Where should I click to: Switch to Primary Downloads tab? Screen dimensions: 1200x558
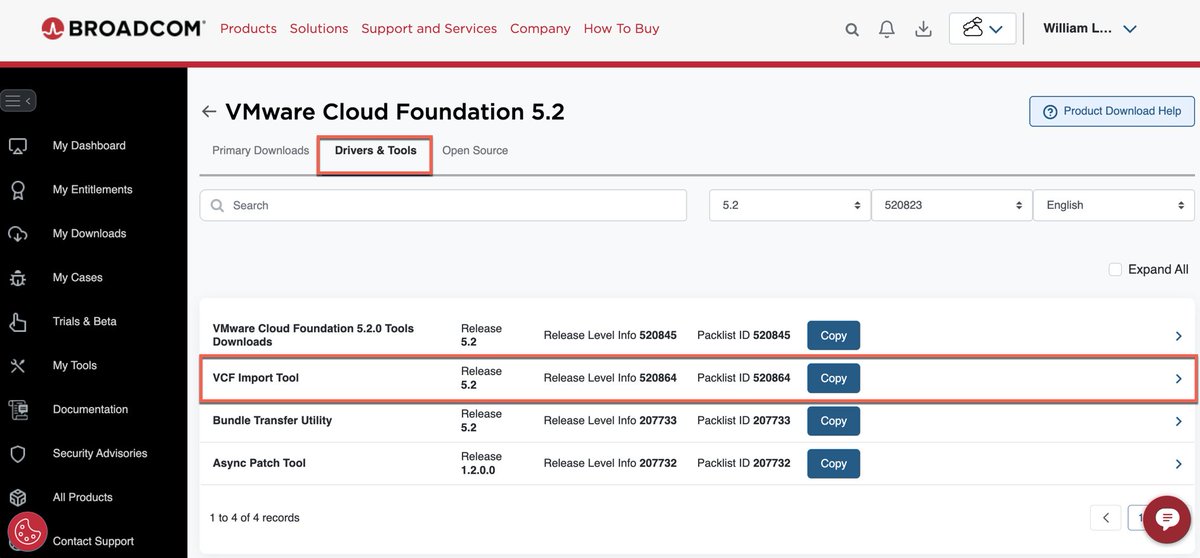coord(260,151)
